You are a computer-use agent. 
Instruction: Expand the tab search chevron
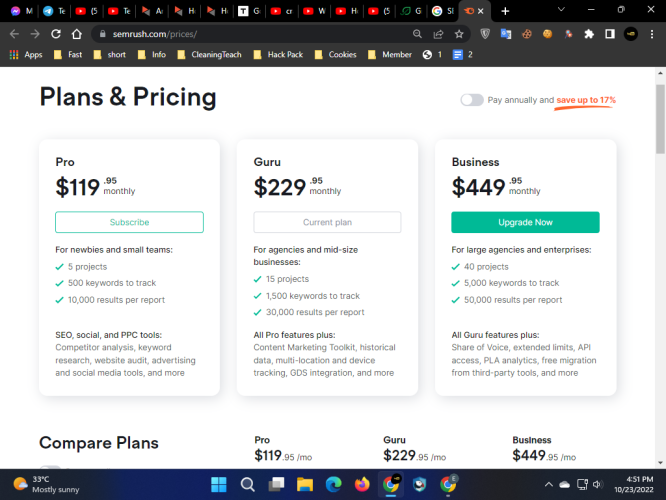tap(561, 10)
